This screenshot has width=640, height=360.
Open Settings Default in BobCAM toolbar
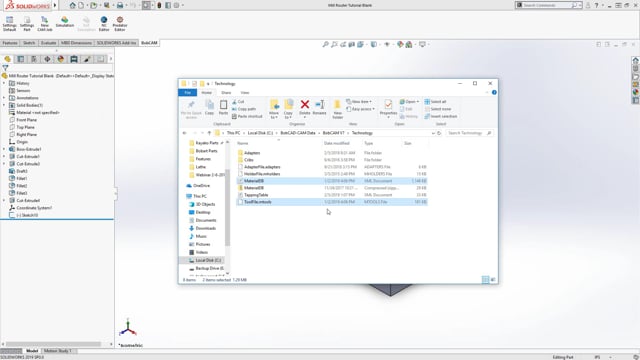click(9, 24)
